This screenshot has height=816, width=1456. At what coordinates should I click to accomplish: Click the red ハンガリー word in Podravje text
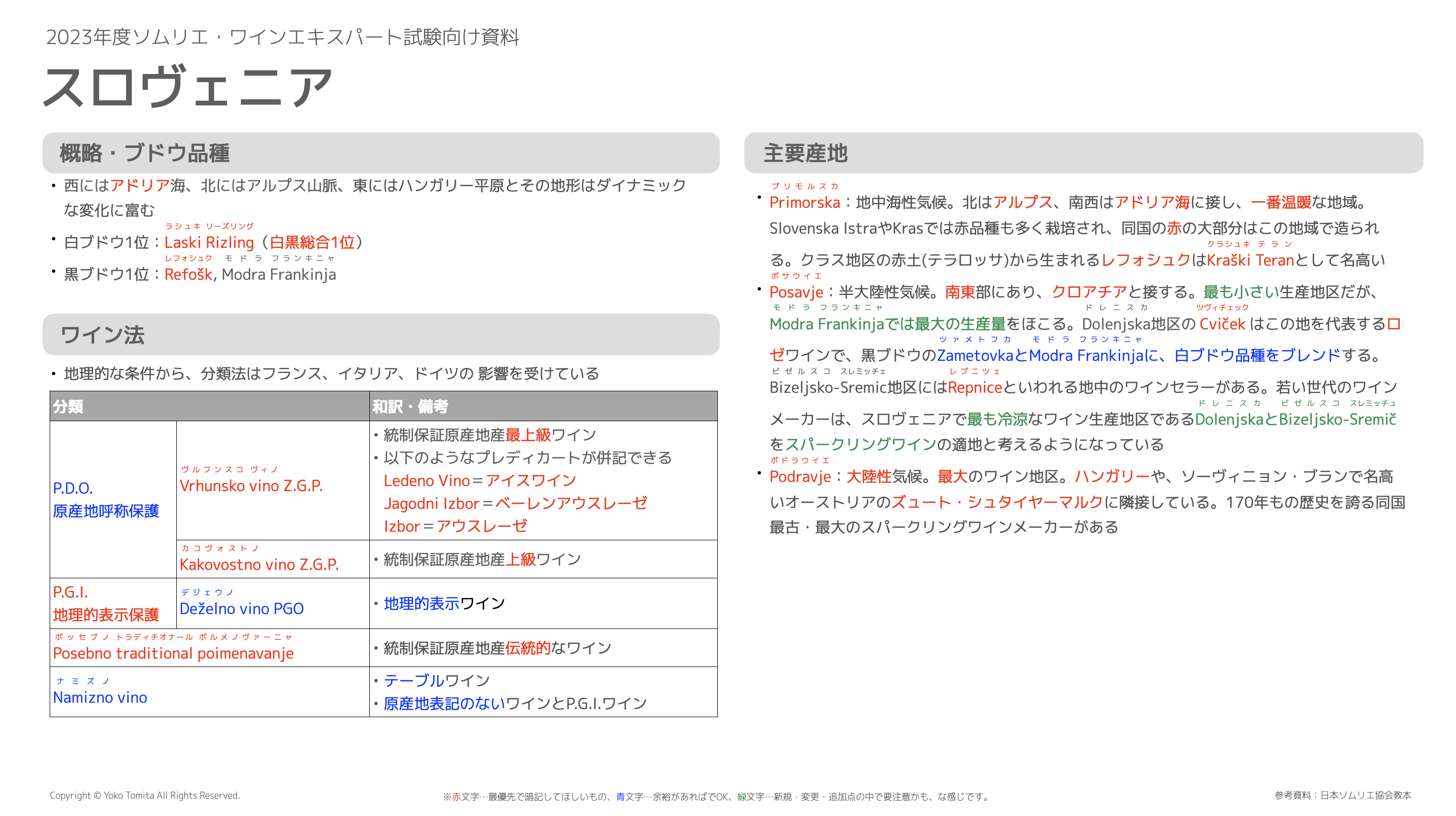pyautogui.click(x=1112, y=476)
